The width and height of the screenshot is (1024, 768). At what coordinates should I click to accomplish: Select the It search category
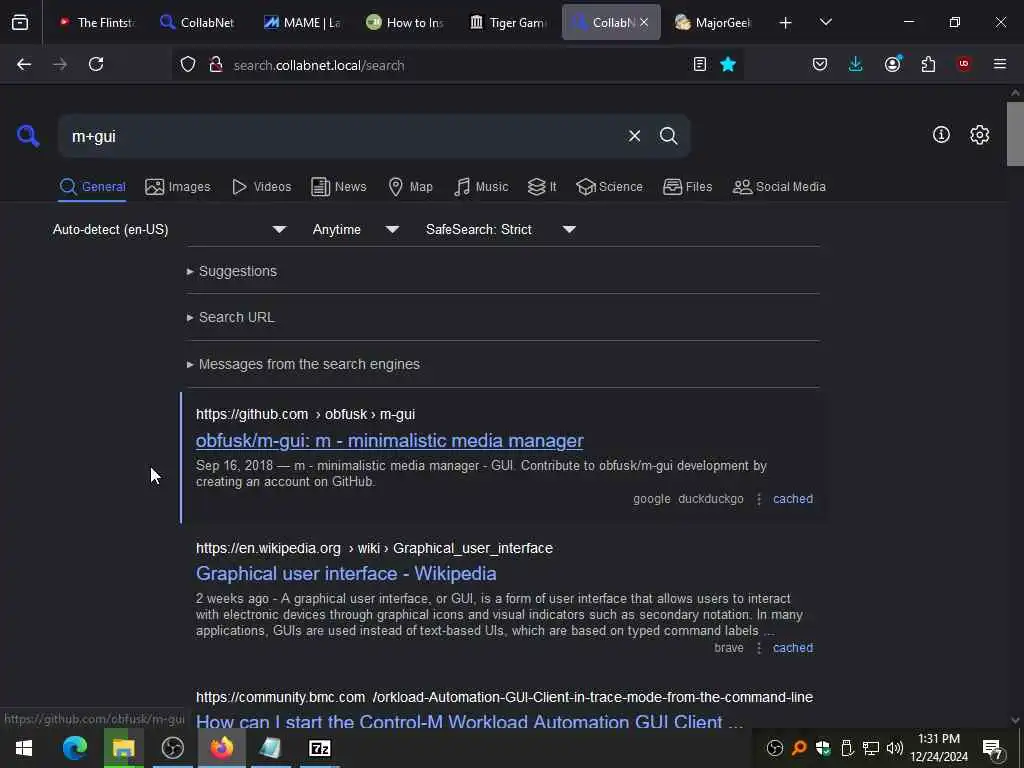click(x=542, y=187)
